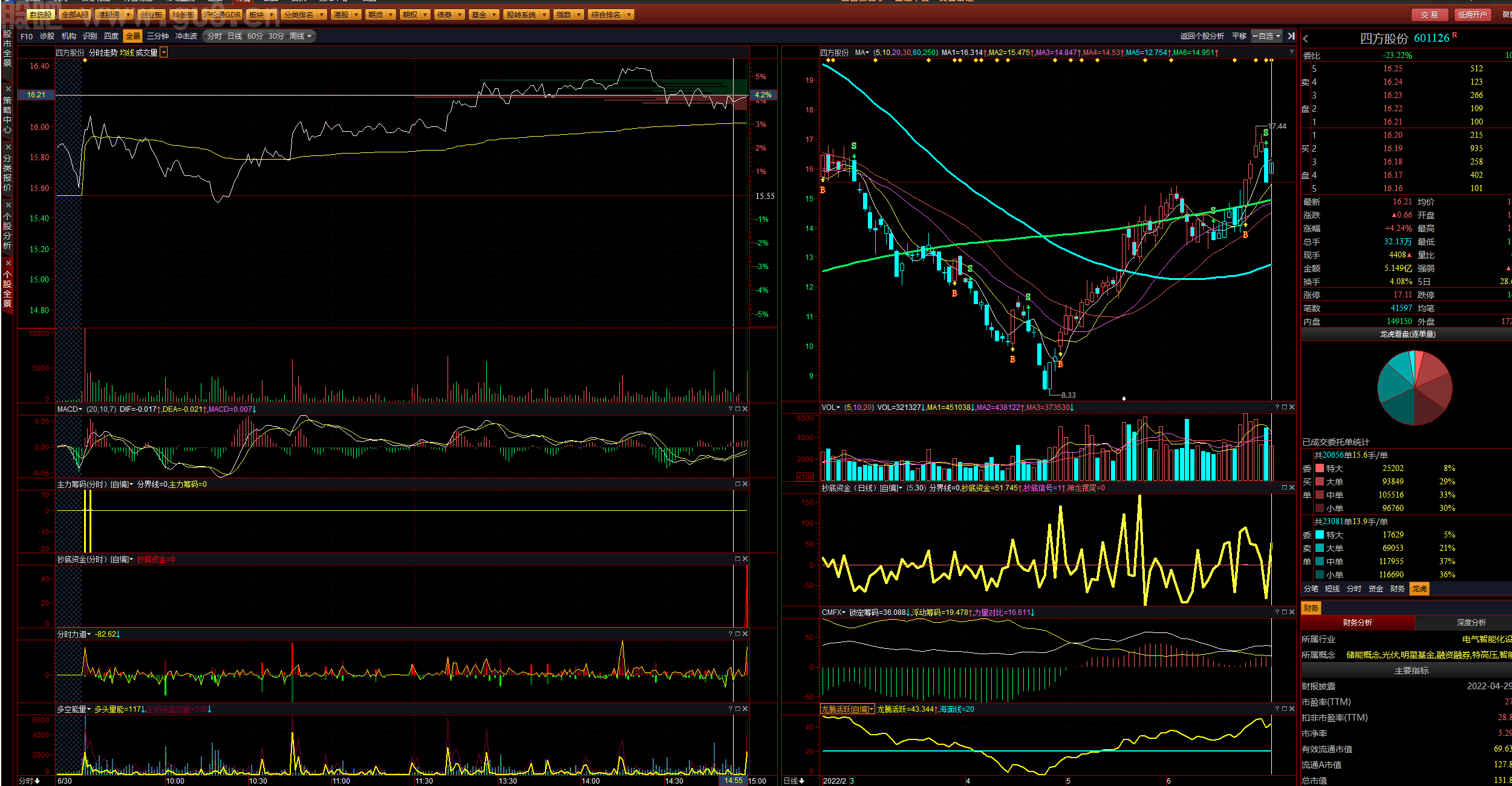The width and height of the screenshot is (1512, 786).
Task: Expand the 期货 dropdown
Action: tap(391, 15)
